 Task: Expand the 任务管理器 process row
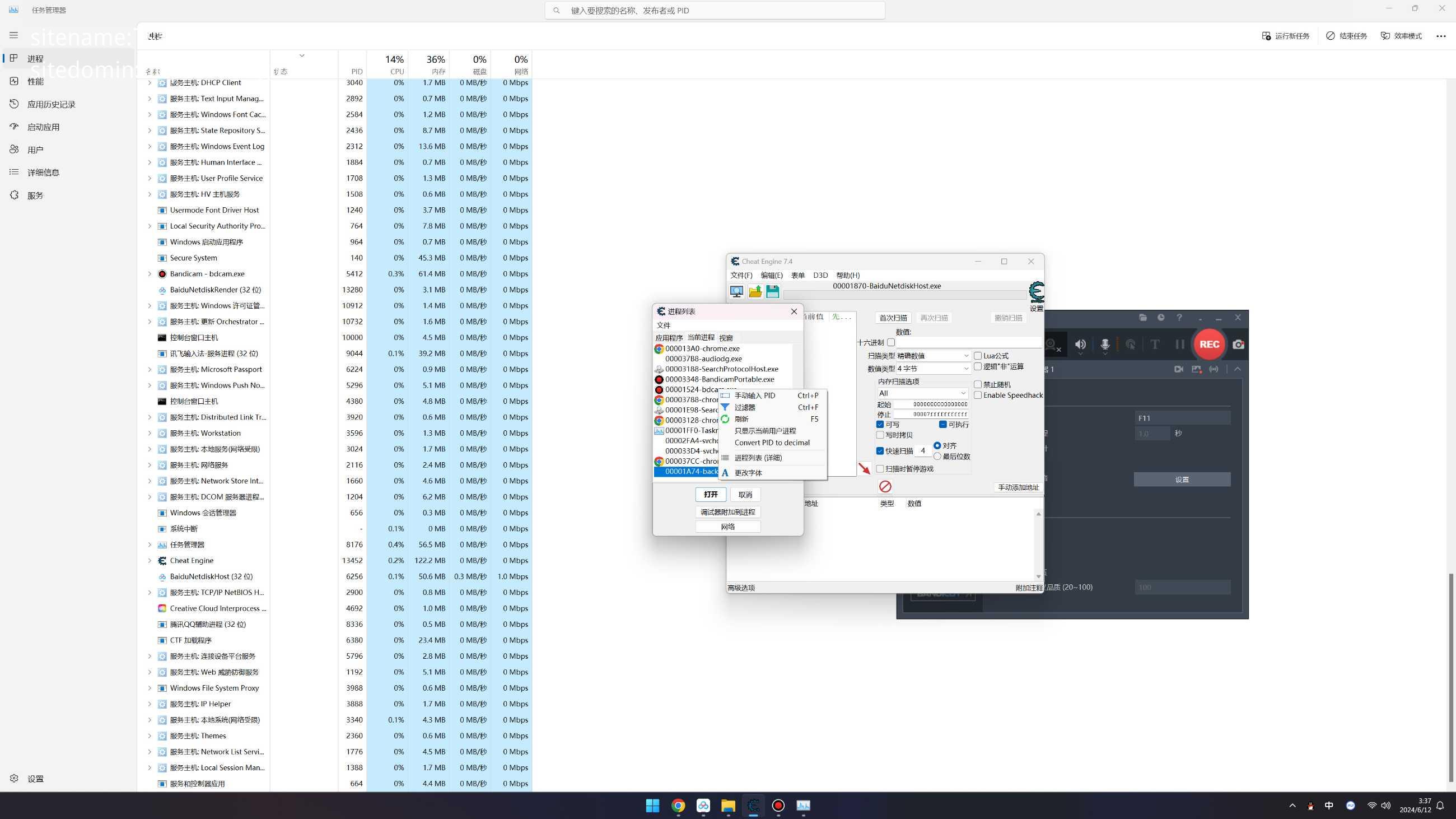point(149,545)
